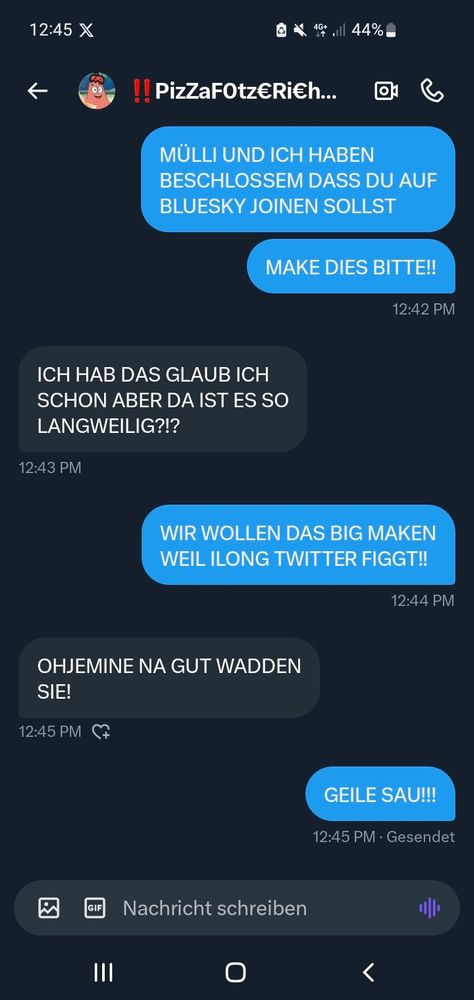This screenshot has height=1000, width=474.
Task: Tap the X notification icon in the status bar
Action: pos(86,30)
